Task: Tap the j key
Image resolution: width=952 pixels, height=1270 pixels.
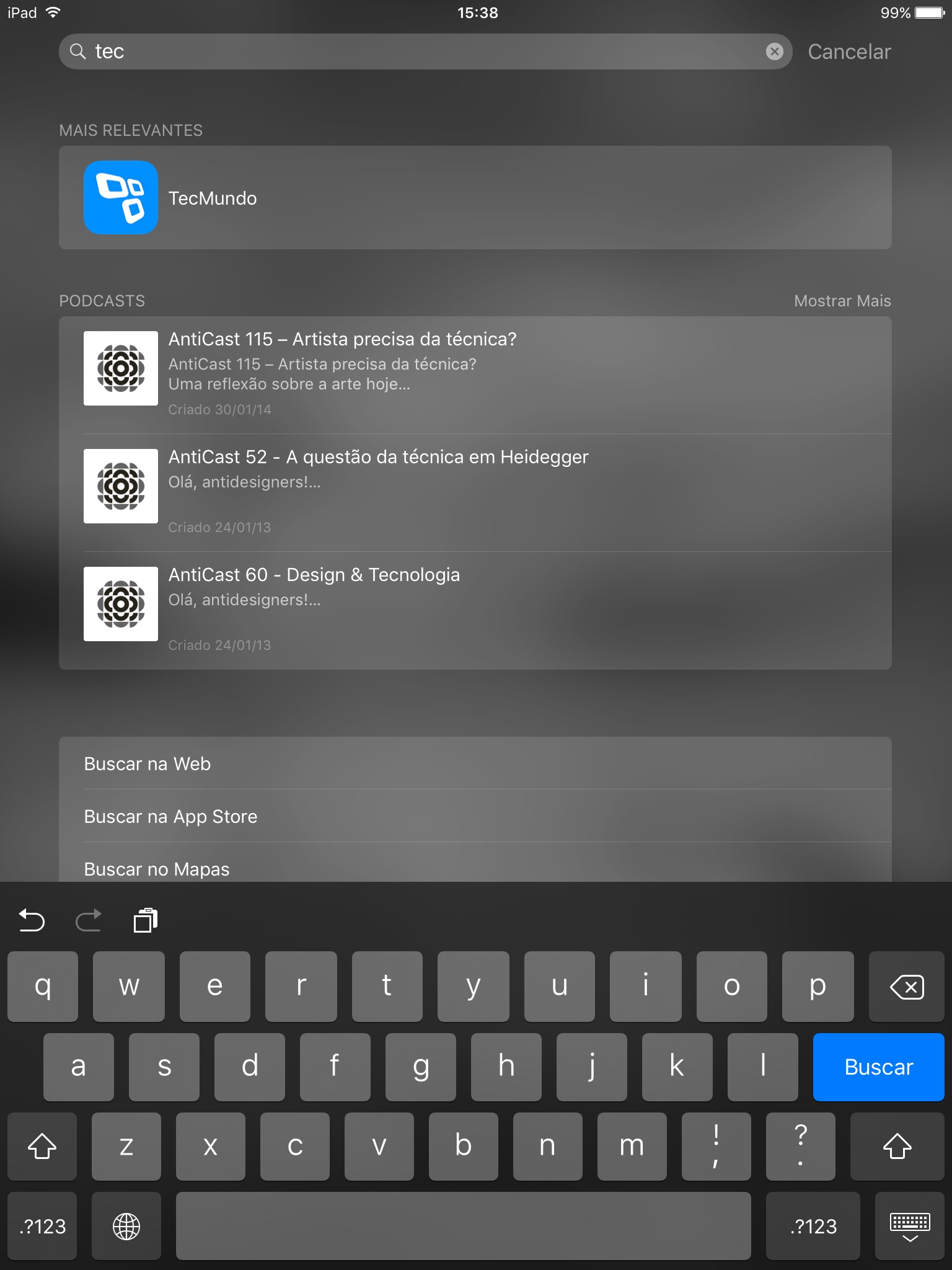Action: 592,1067
